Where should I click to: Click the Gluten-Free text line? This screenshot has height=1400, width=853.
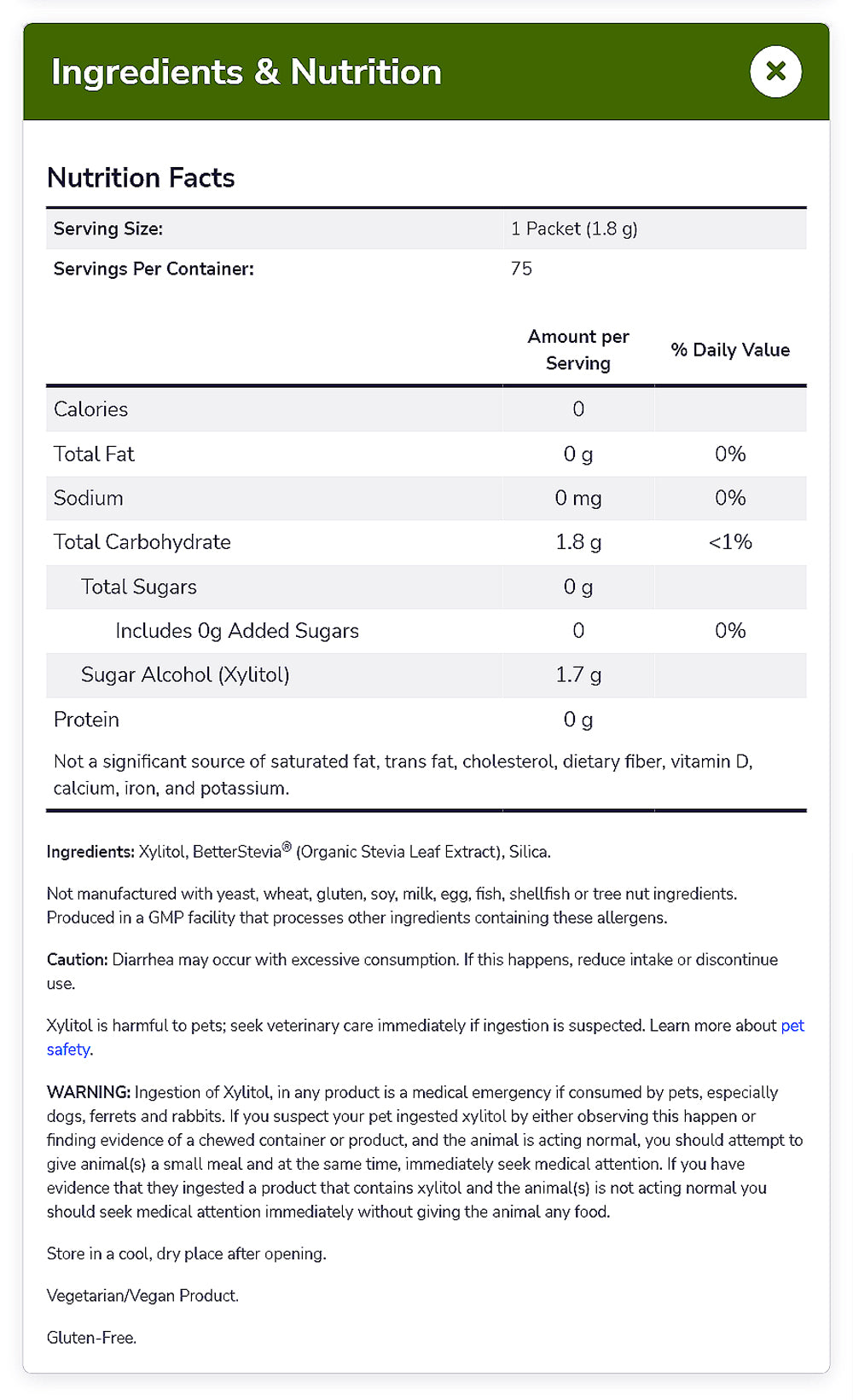point(91,1338)
